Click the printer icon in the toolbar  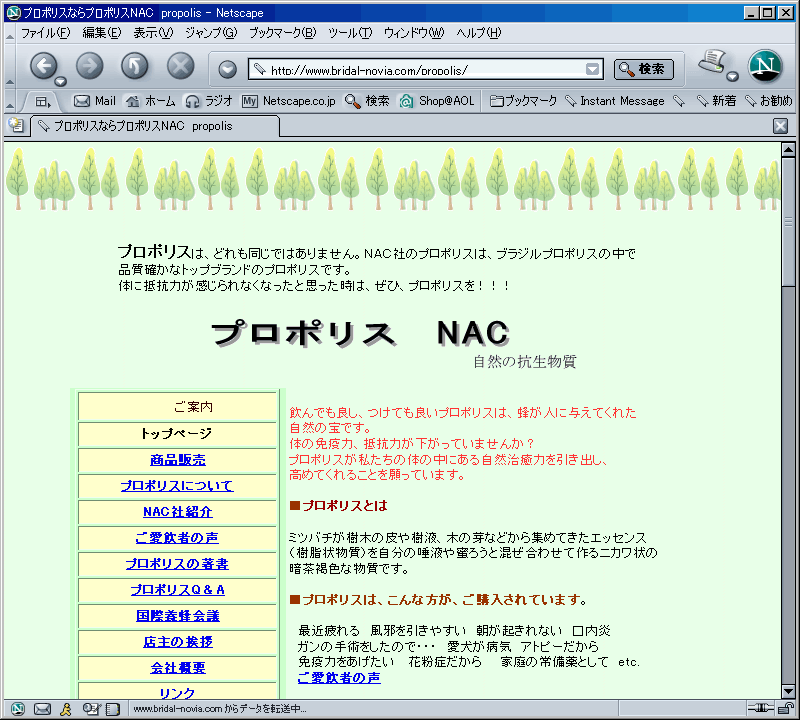tap(713, 62)
